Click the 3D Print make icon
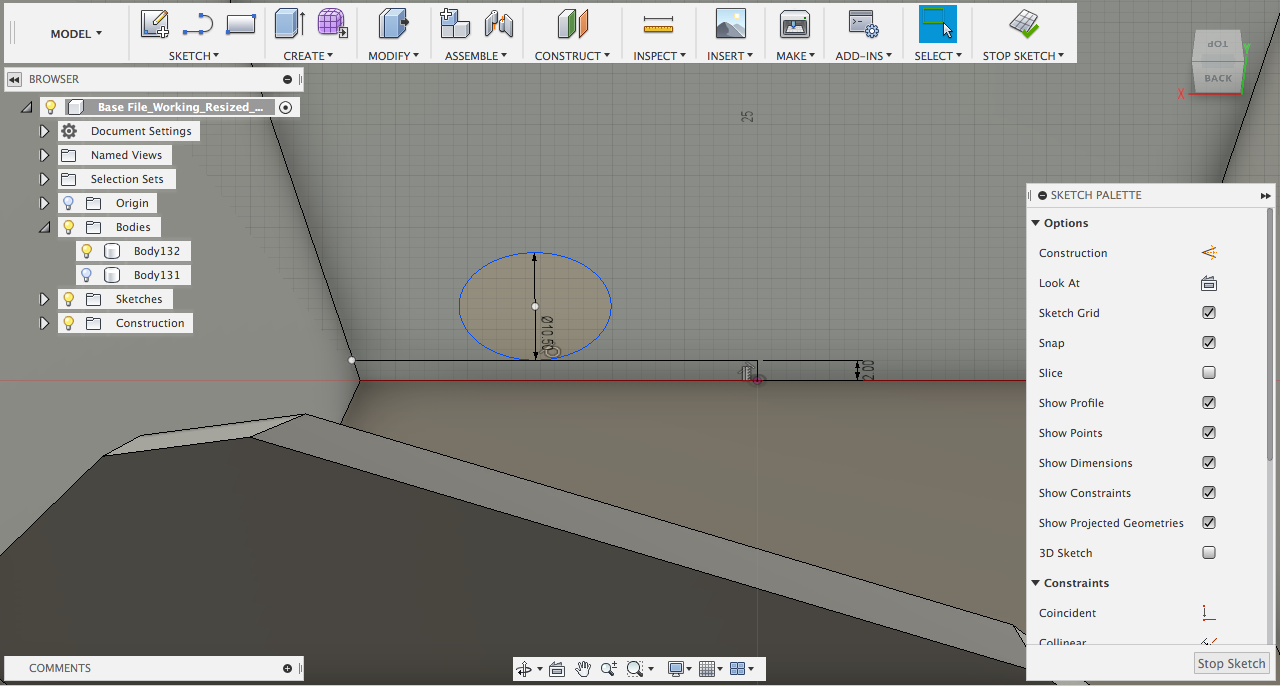Viewport: 1280px width, 686px height. point(795,24)
